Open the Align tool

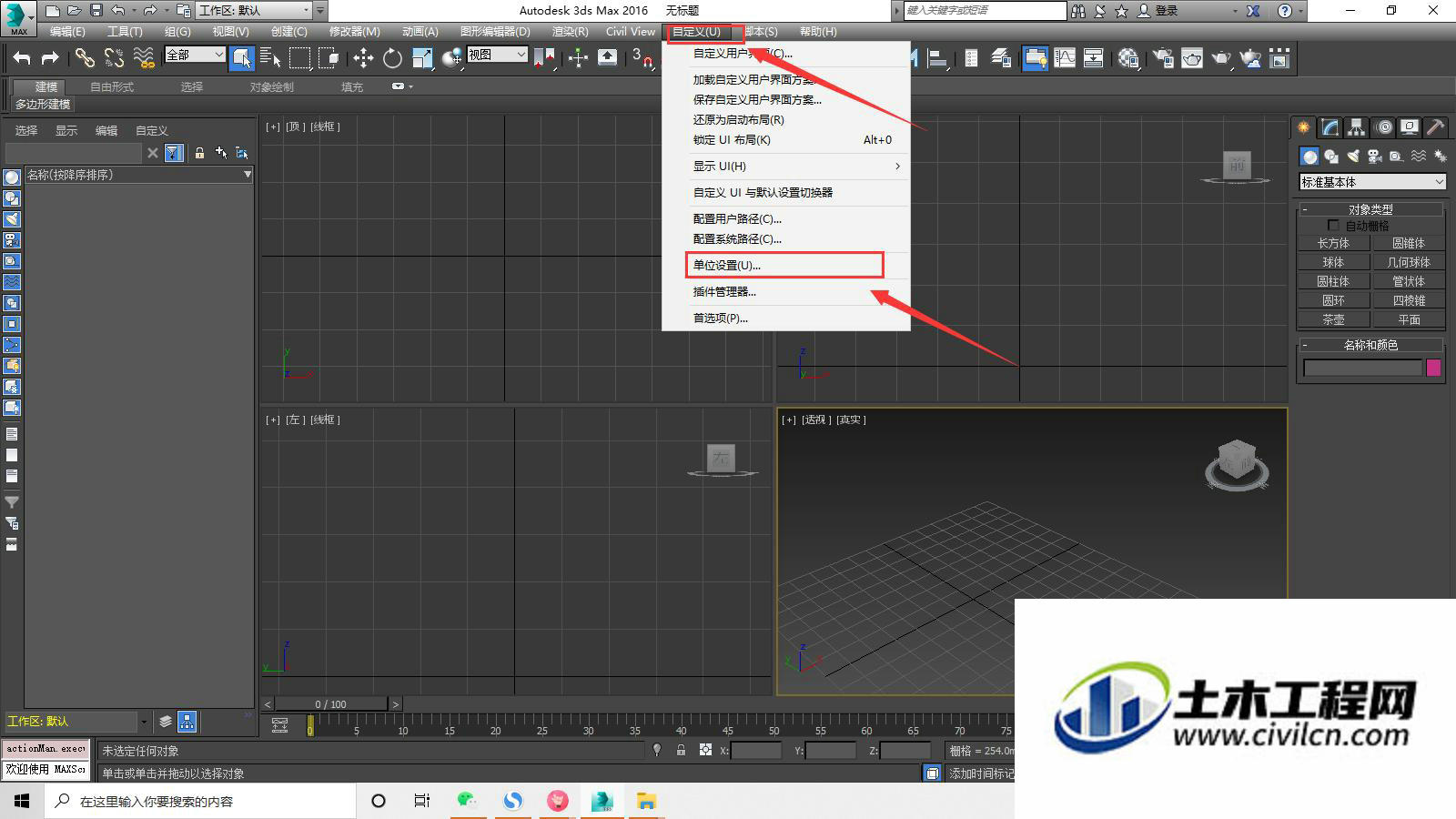[x=936, y=58]
